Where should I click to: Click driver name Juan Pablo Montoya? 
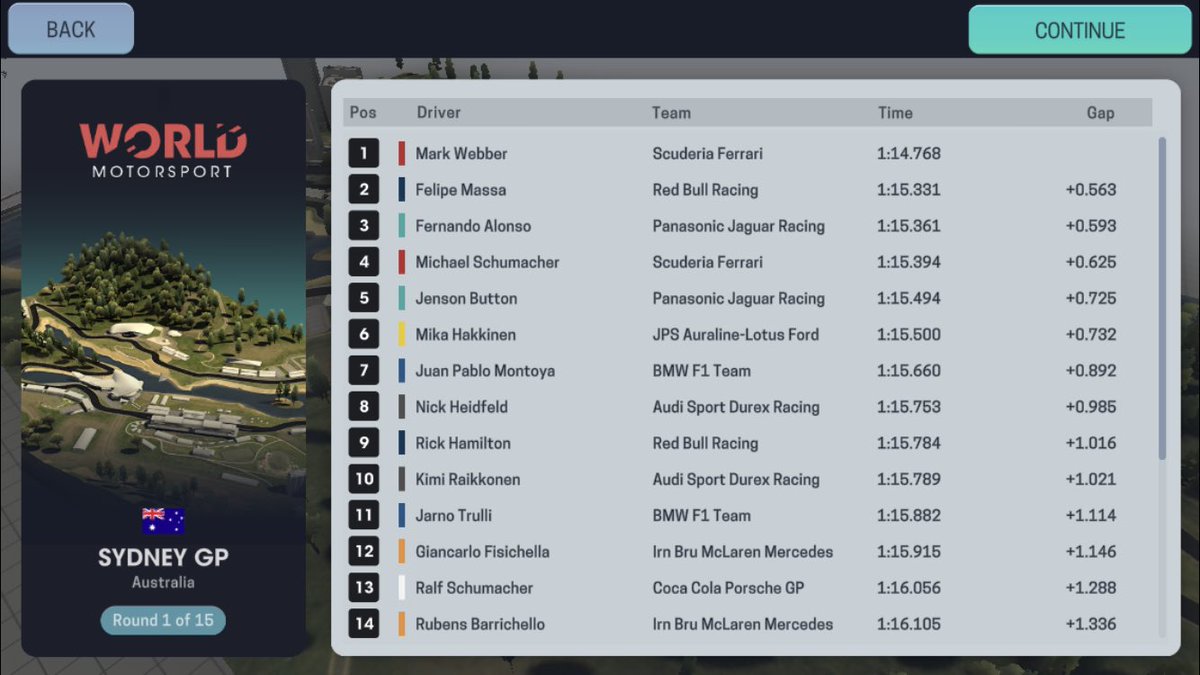(x=485, y=370)
